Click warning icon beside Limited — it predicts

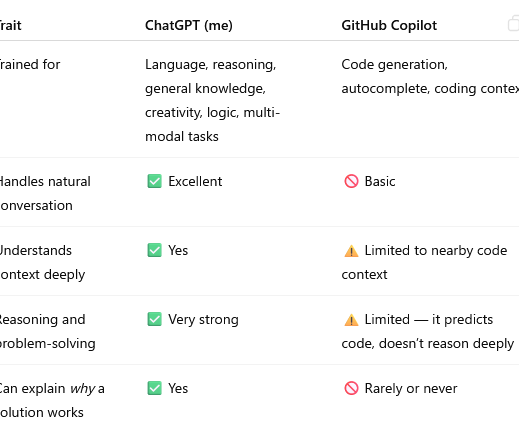(x=351, y=320)
